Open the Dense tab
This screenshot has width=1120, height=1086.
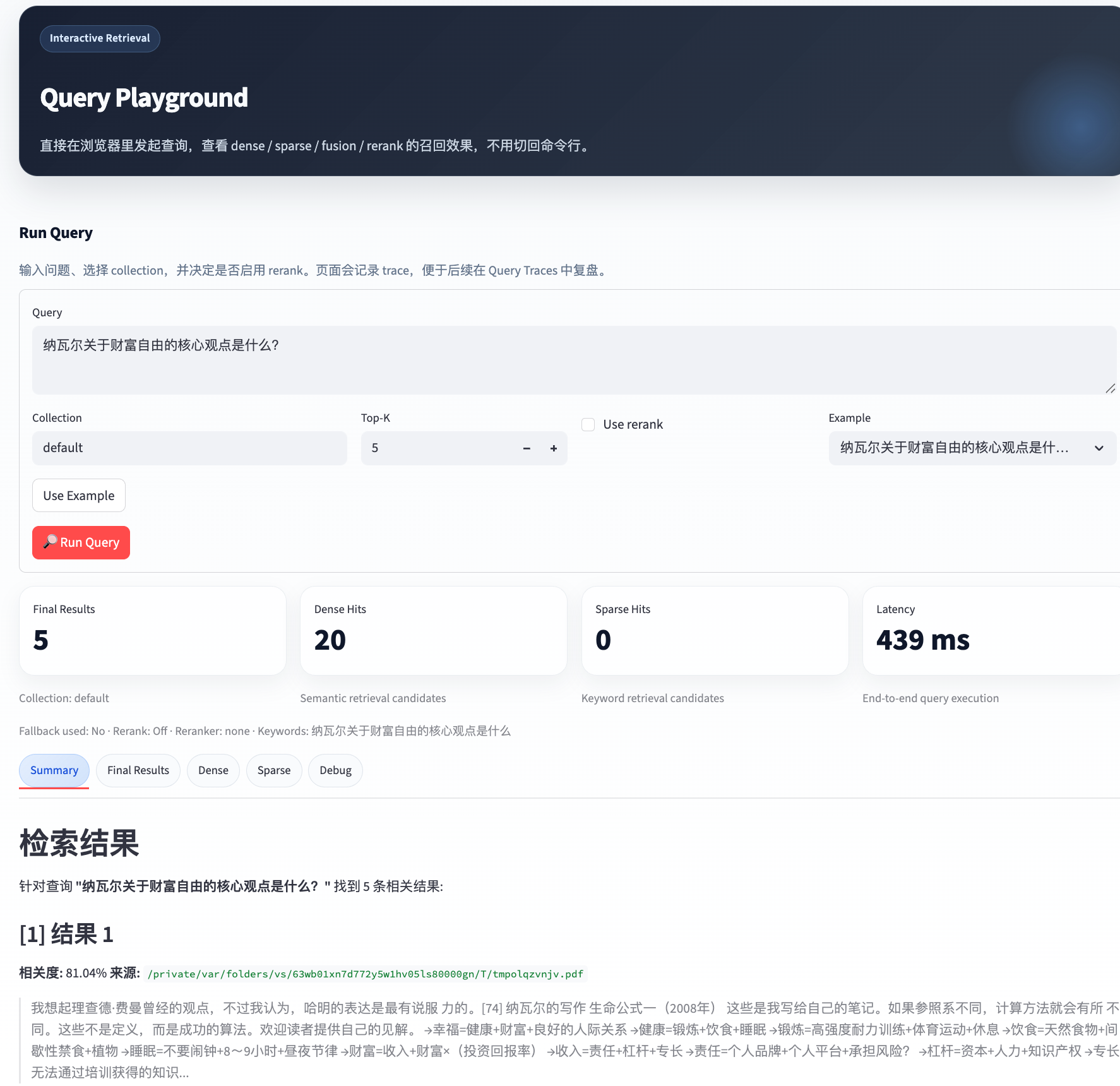213,770
